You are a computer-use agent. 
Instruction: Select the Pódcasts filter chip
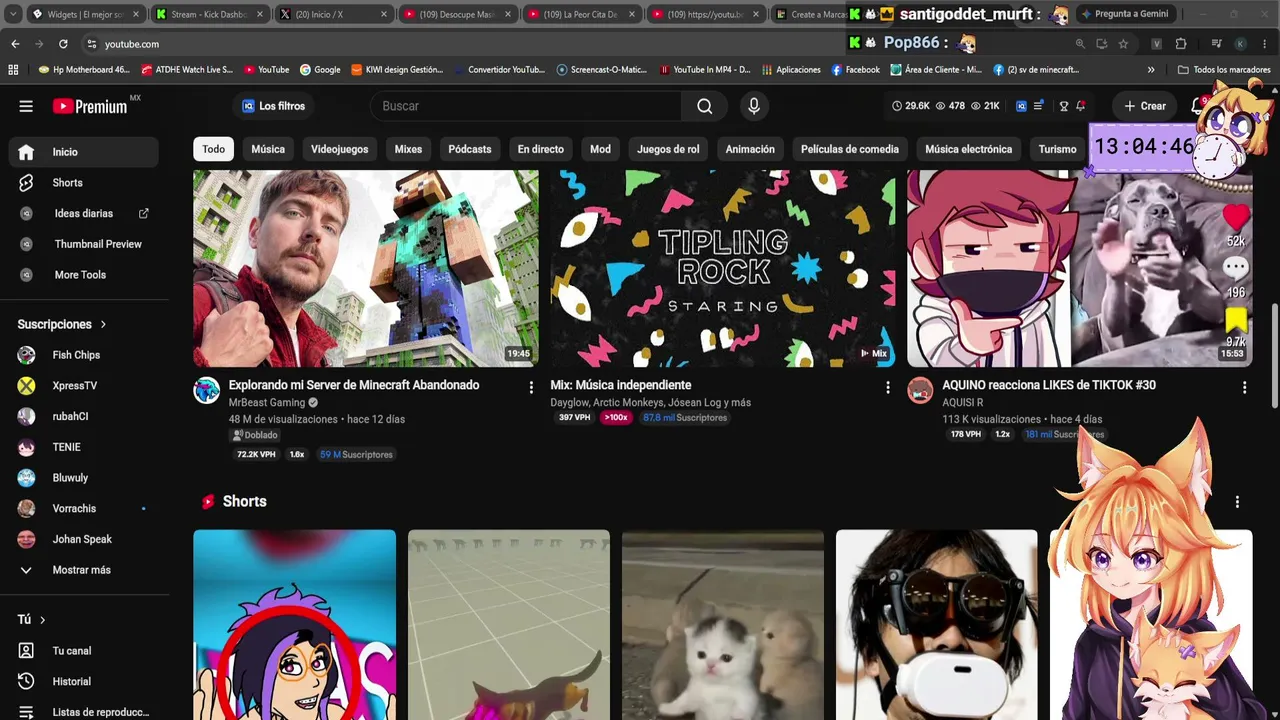pos(470,149)
